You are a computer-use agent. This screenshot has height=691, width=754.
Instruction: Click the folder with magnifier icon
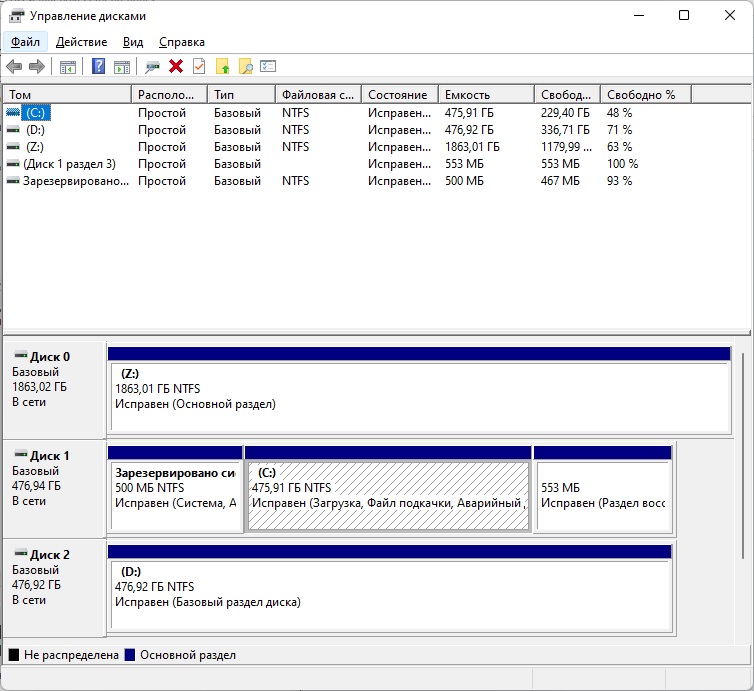[246, 66]
